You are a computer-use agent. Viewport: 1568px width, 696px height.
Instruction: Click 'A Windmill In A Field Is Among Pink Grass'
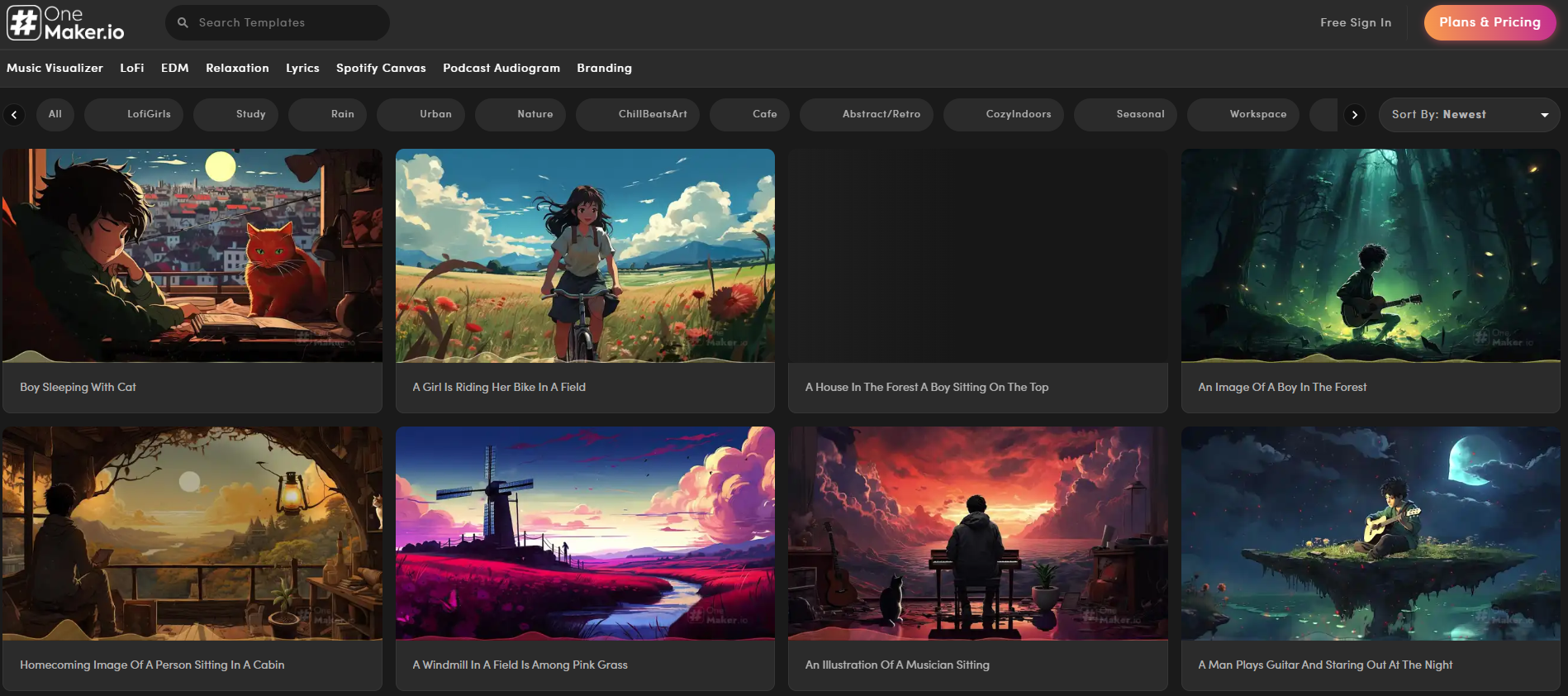click(x=520, y=665)
